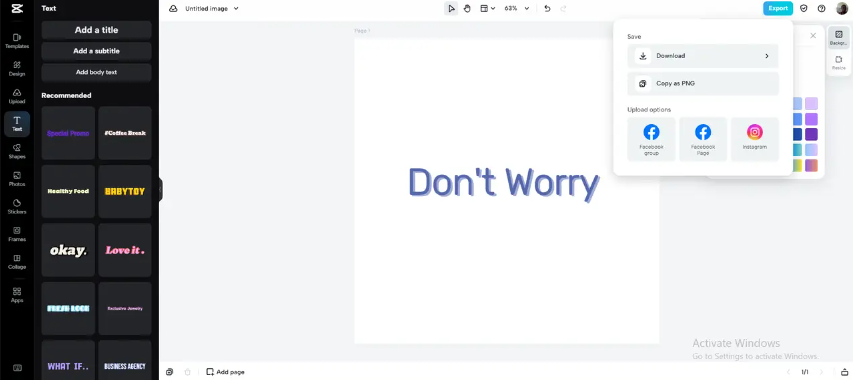
Task: Activate the hand pan tool
Action: click(467, 9)
